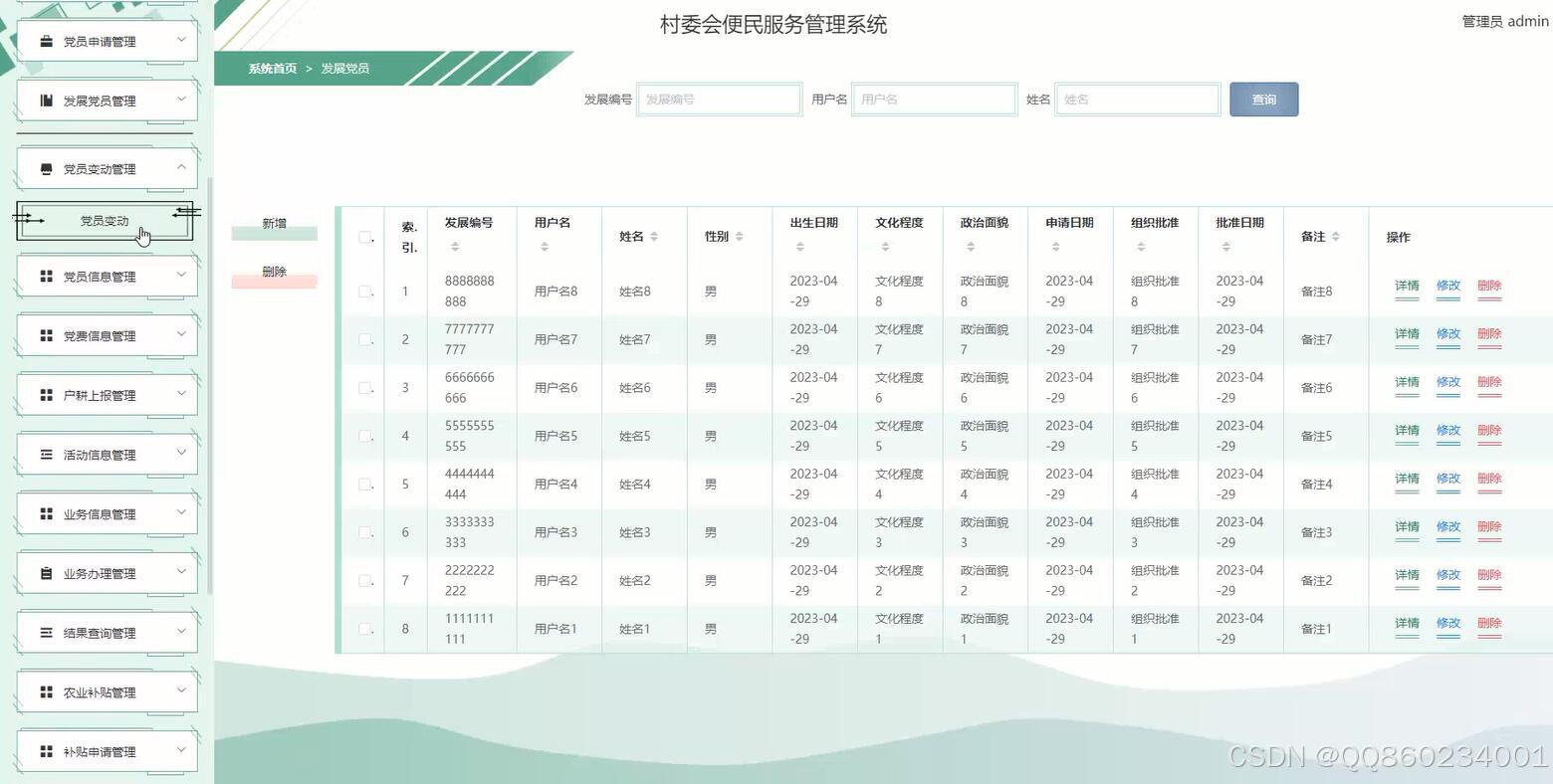The height and width of the screenshot is (784, 1553).
Task: Open the 结果查询管理 menu
Action: point(106,633)
